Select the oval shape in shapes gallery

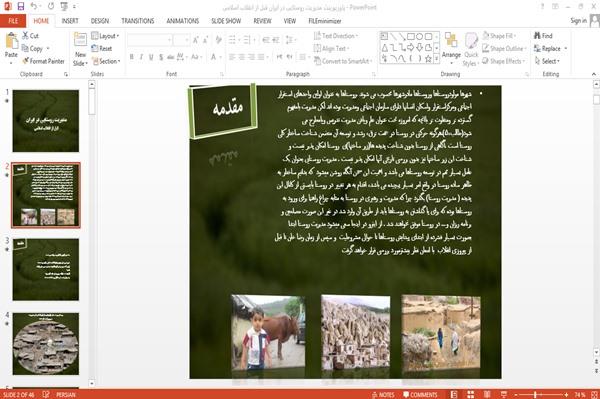click(x=420, y=36)
